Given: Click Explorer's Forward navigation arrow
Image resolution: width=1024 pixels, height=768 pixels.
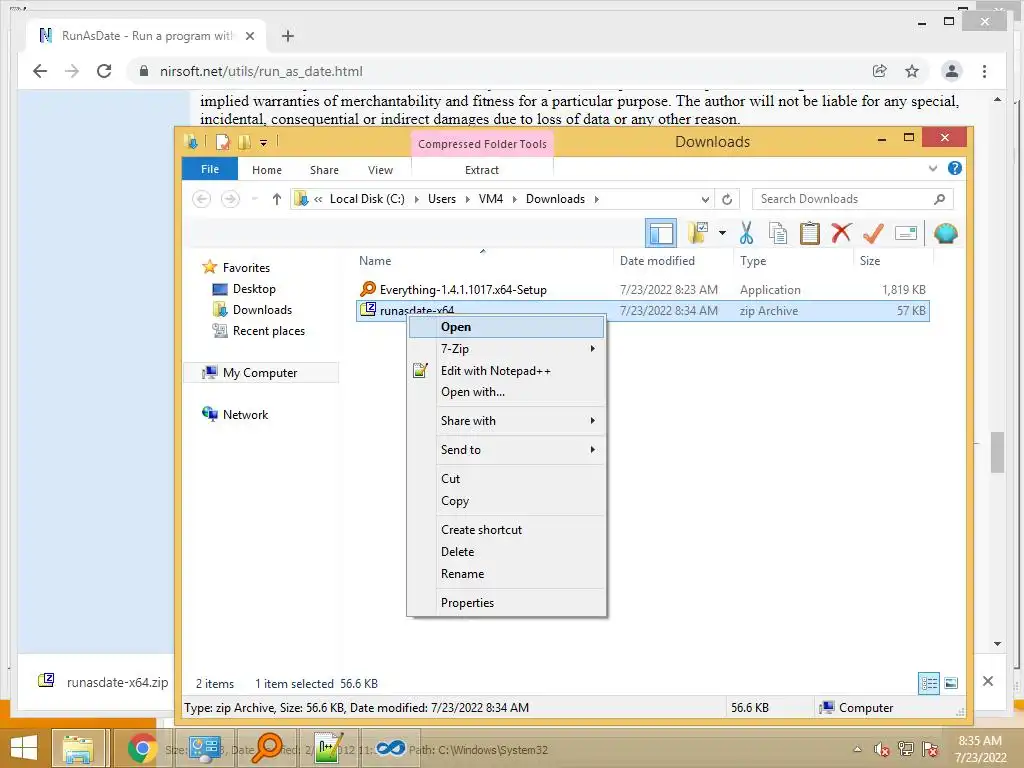Looking at the screenshot, I should coord(231,199).
